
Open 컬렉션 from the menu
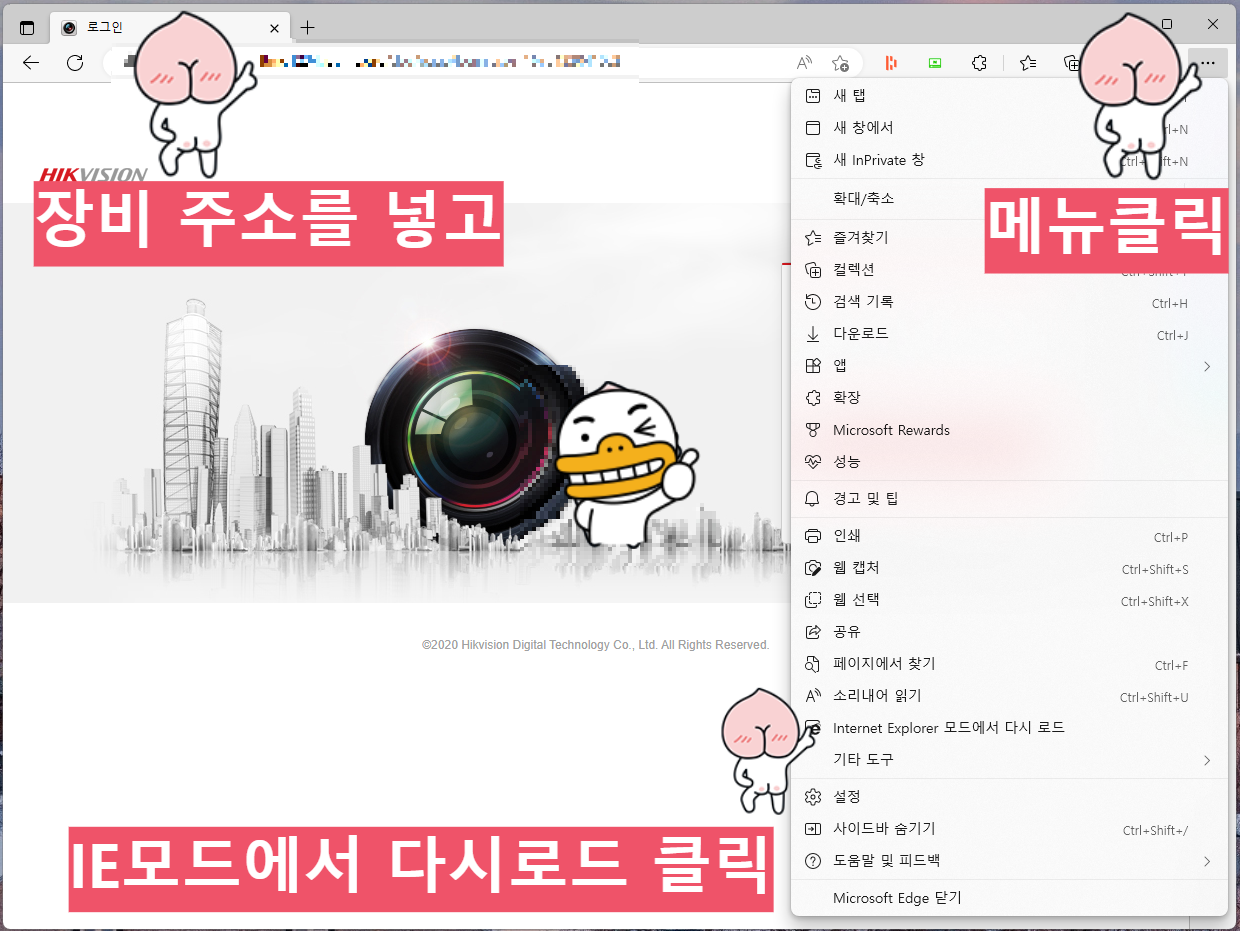1009,270
